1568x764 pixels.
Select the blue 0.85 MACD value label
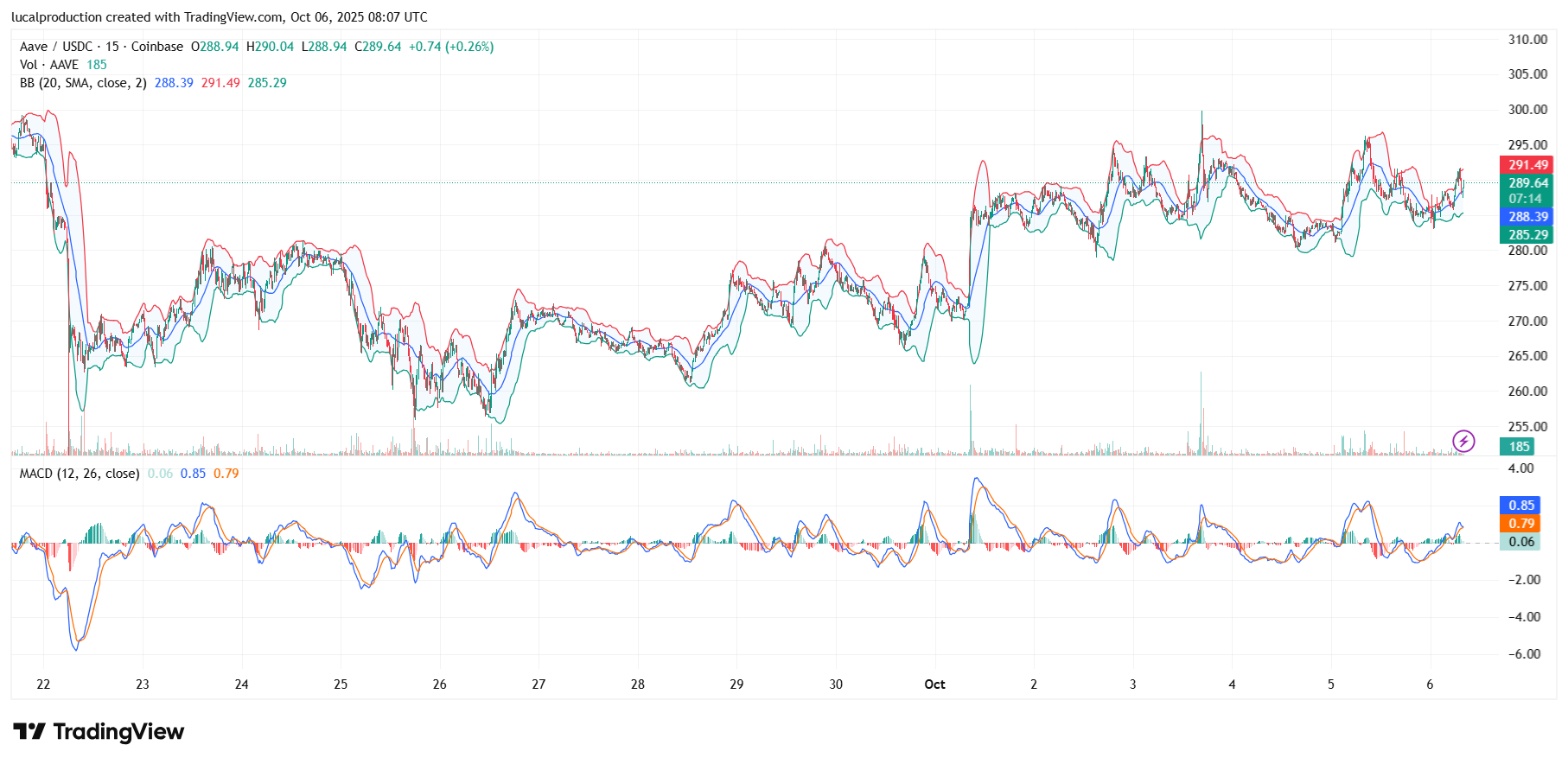(1521, 506)
